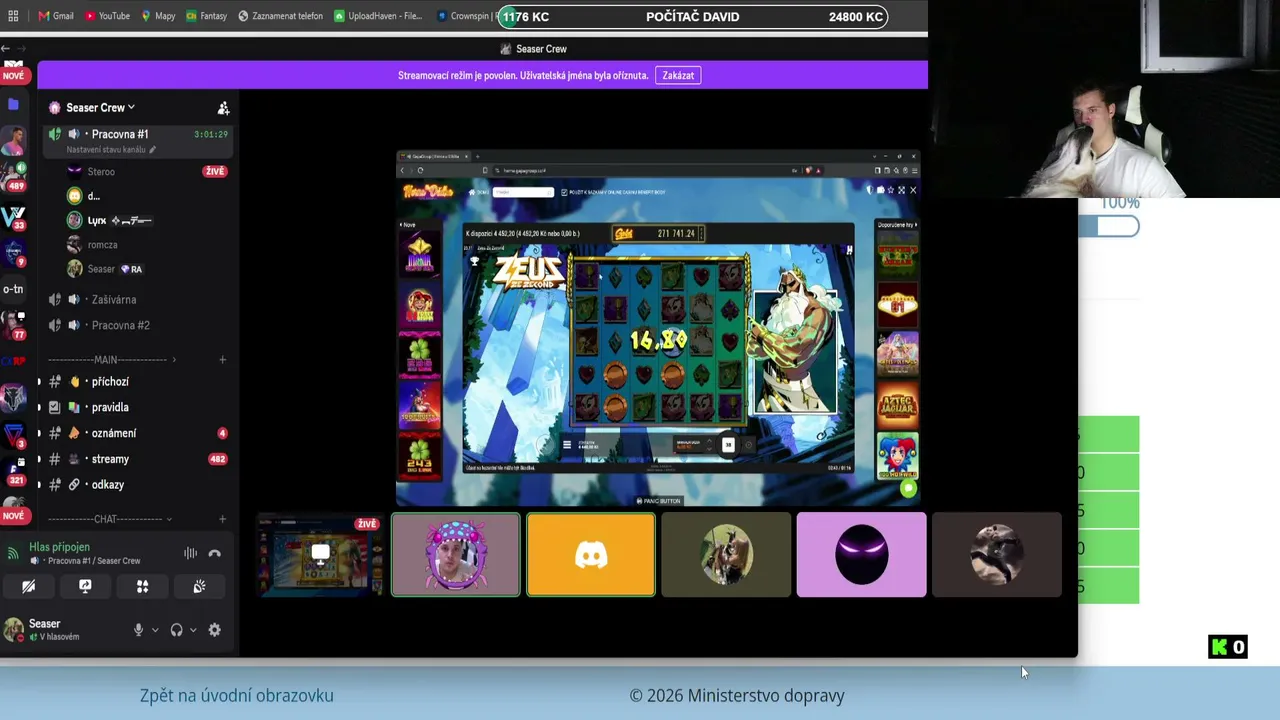This screenshot has height=720, width=1280.
Task: Open microphone input options arrow
Action: point(154,630)
